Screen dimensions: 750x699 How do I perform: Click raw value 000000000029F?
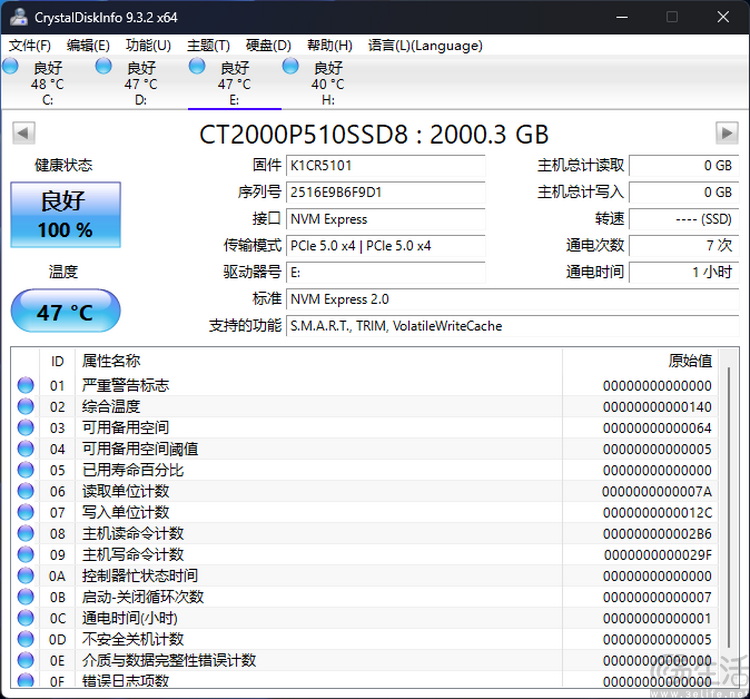[x=658, y=555]
